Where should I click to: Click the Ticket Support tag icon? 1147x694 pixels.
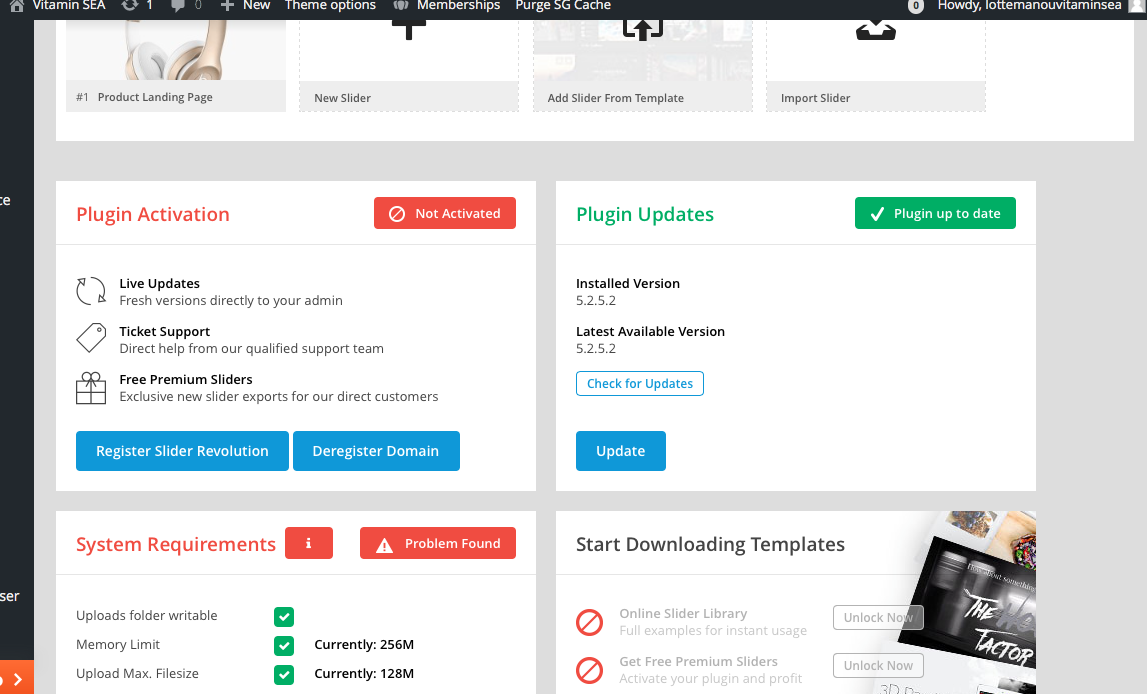pos(91,338)
